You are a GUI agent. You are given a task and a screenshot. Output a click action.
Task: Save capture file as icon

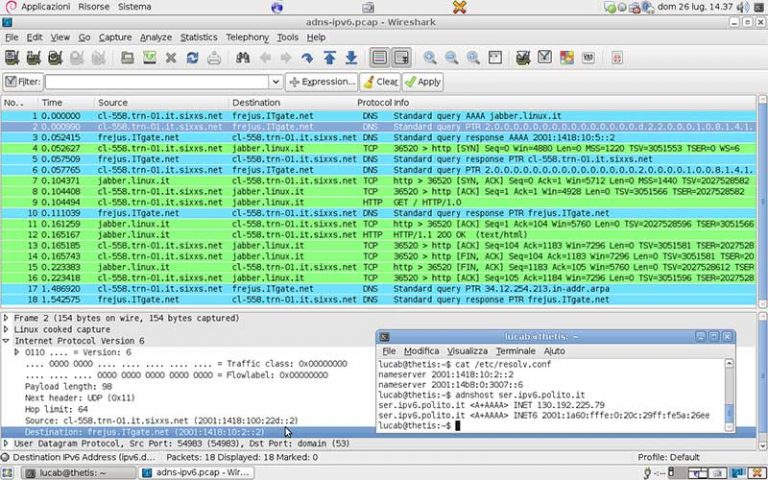coord(149,58)
